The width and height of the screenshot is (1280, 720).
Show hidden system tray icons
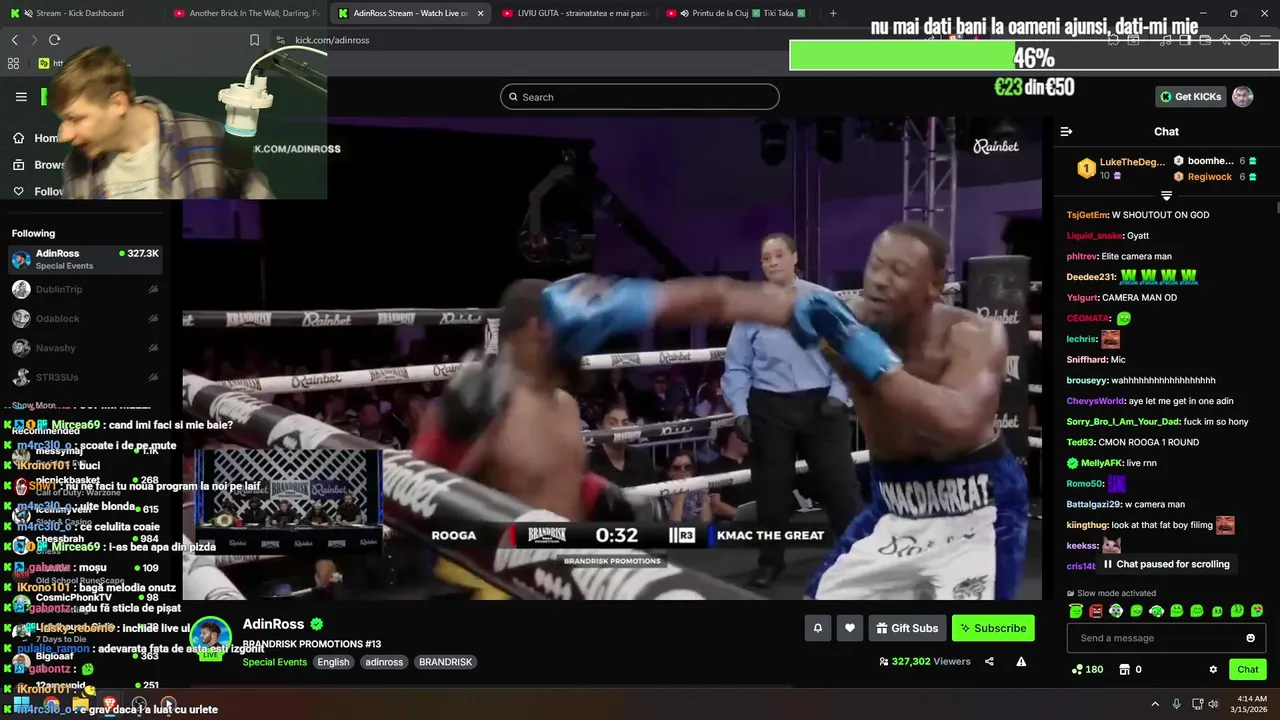pyautogui.click(x=1155, y=704)
